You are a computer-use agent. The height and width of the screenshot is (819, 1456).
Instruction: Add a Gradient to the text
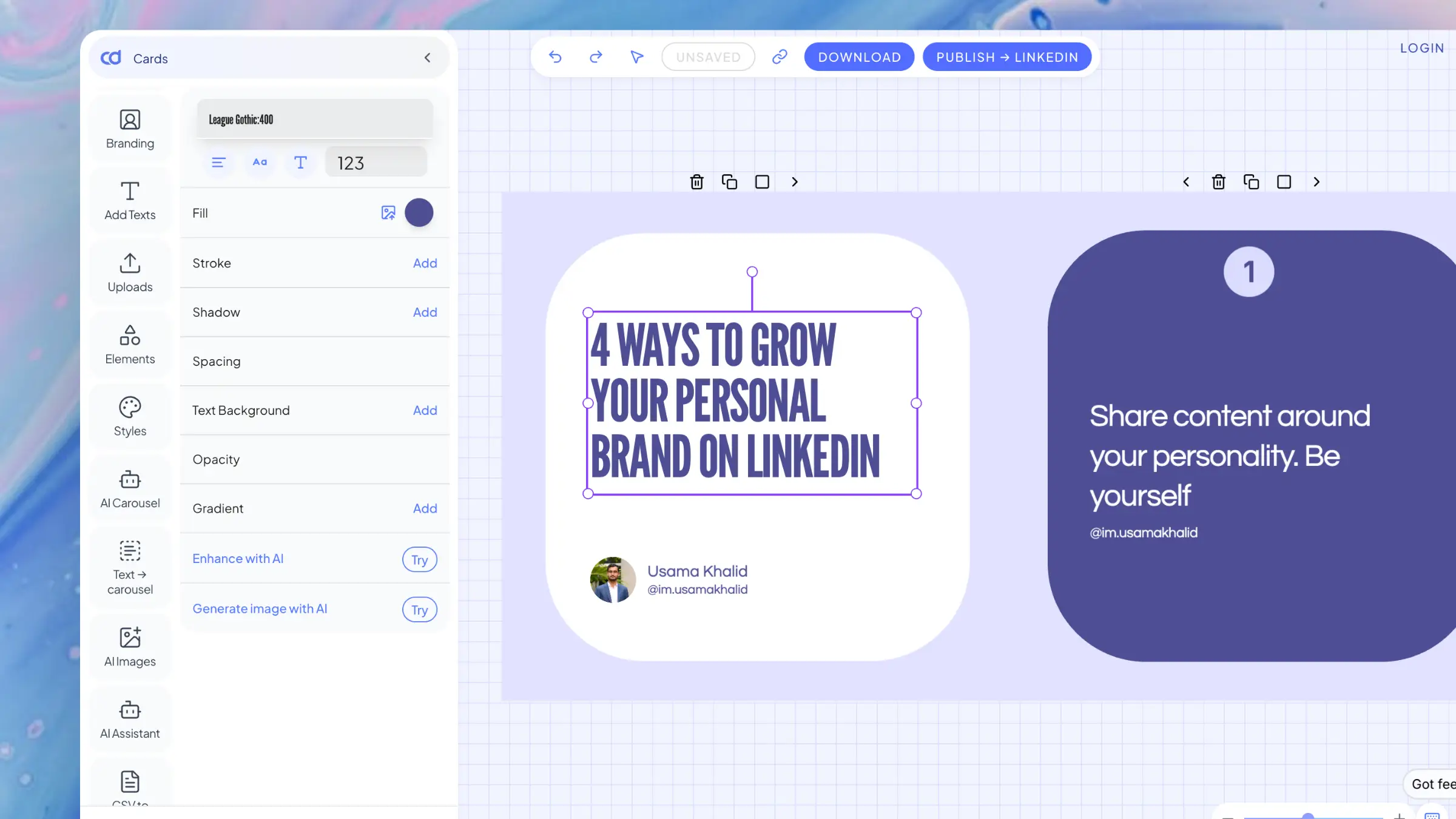point(425,509)
